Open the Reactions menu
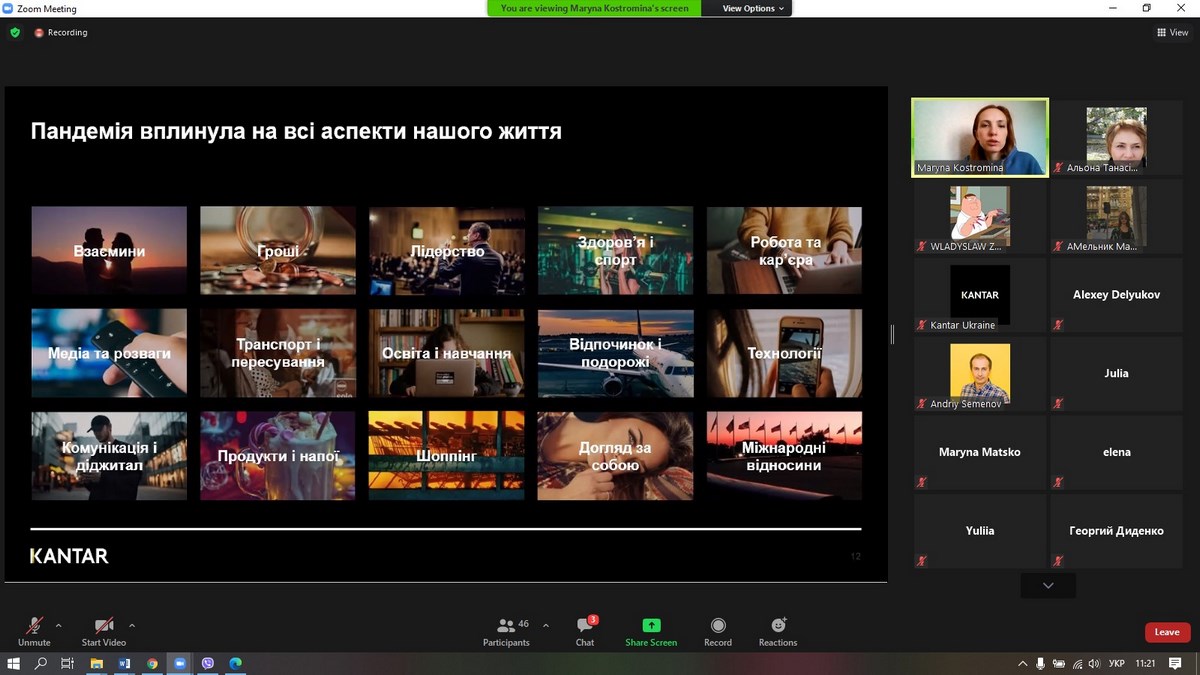1200x675 pixels. 778,626
